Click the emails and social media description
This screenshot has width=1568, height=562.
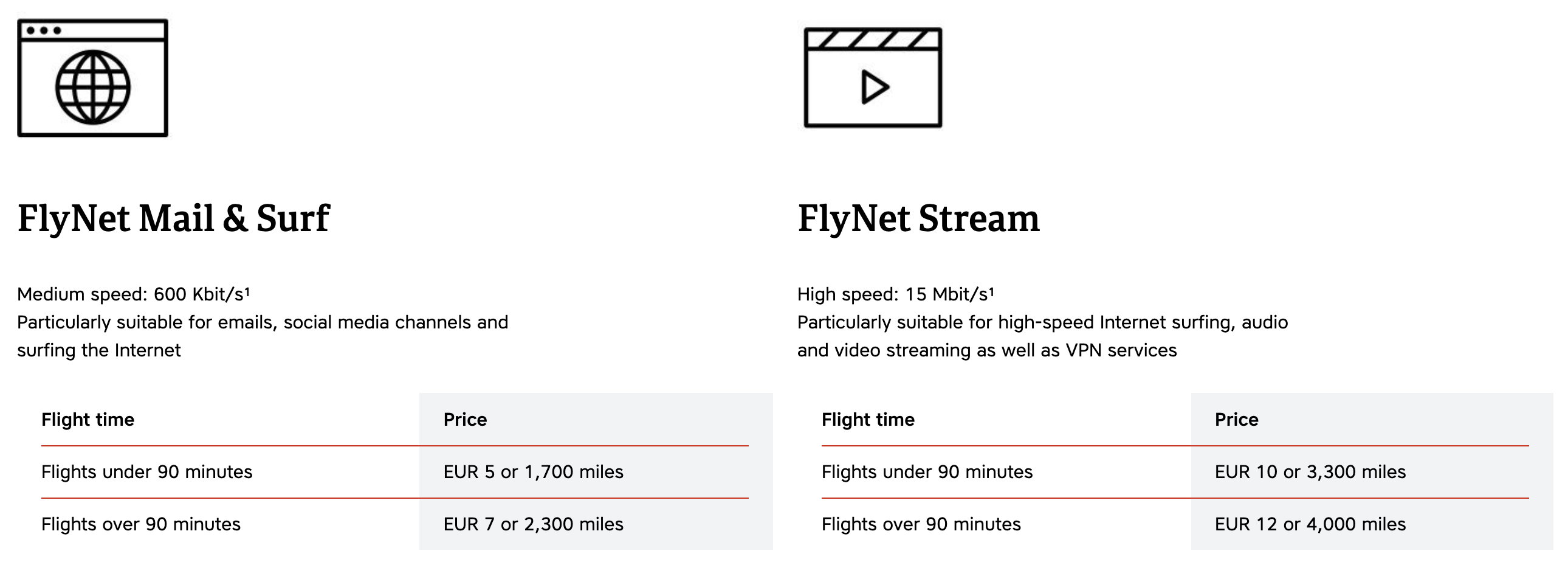pos(263,336)
